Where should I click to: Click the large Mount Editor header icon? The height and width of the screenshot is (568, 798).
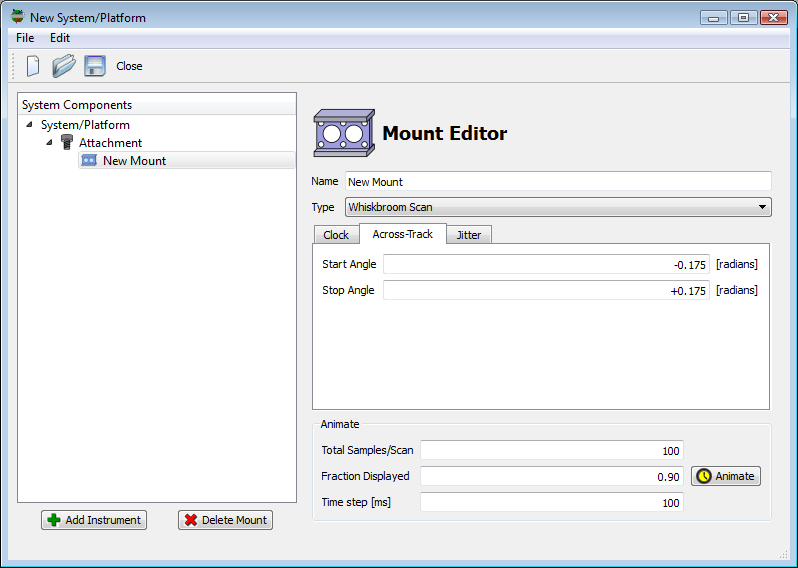click(x=344, y=134)
